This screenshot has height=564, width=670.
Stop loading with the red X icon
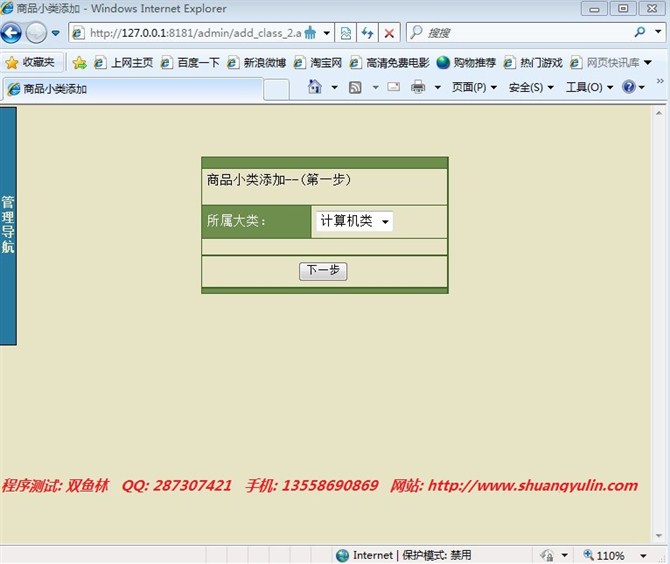pos(389,33)
